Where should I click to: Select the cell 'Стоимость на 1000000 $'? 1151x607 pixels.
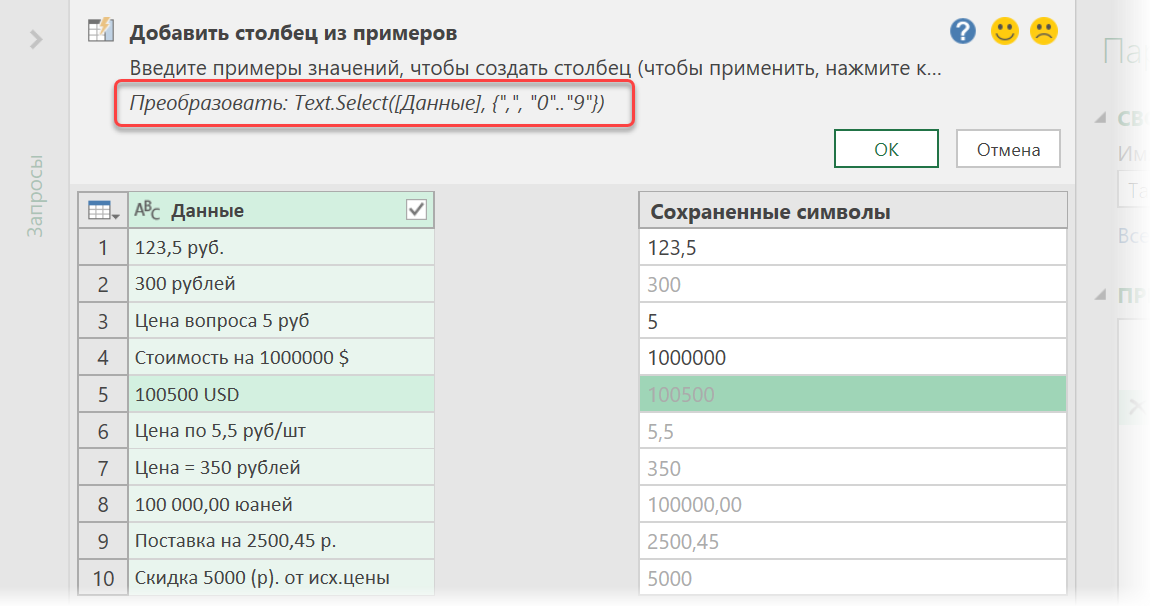click(x=281, y=357)
